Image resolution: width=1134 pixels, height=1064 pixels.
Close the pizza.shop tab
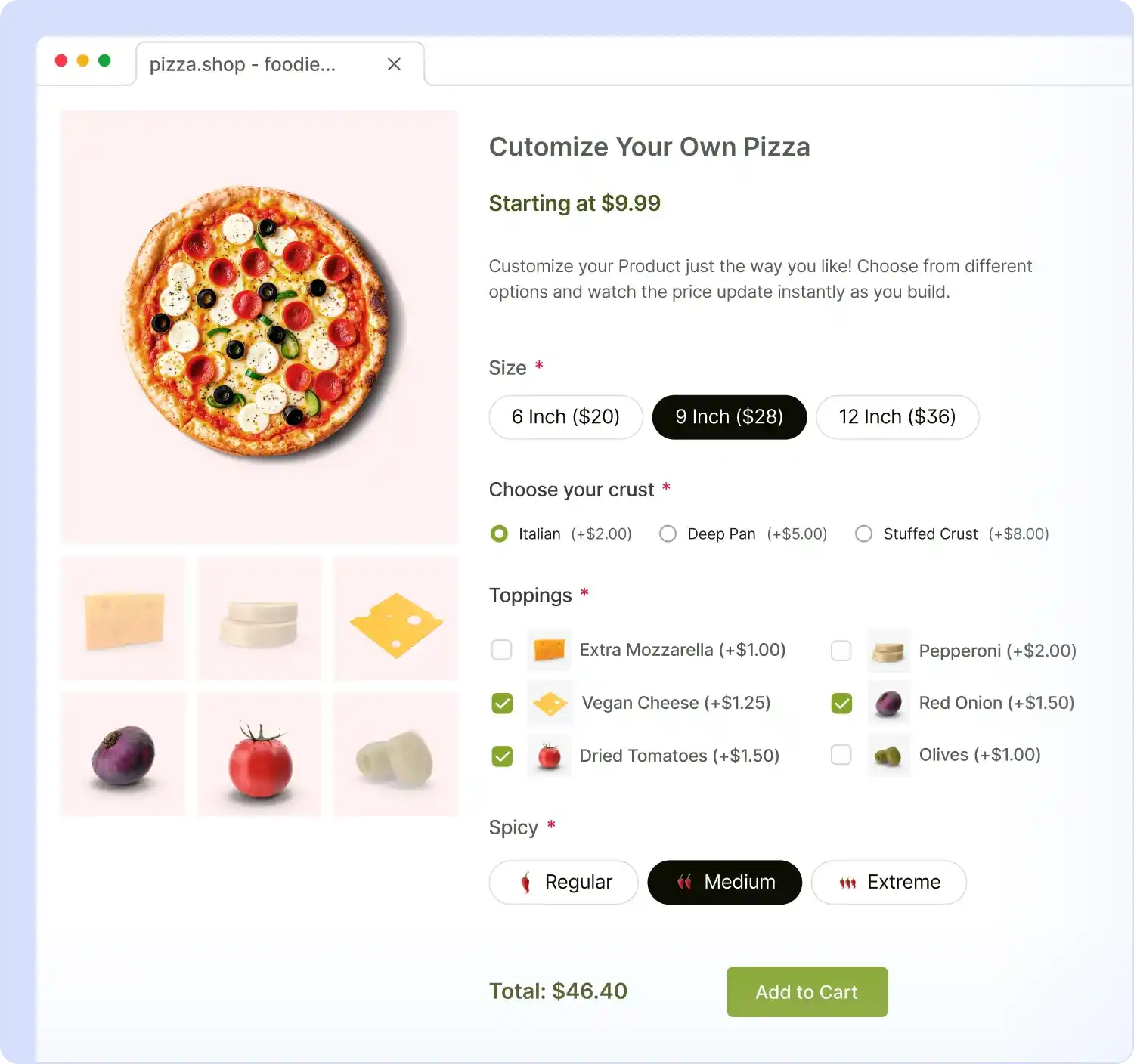[394, 63]
